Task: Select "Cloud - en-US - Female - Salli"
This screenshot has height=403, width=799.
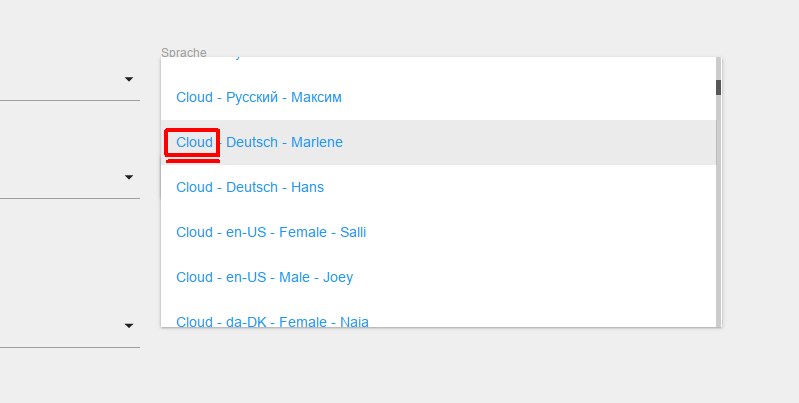Action: (x=271, y=232)
